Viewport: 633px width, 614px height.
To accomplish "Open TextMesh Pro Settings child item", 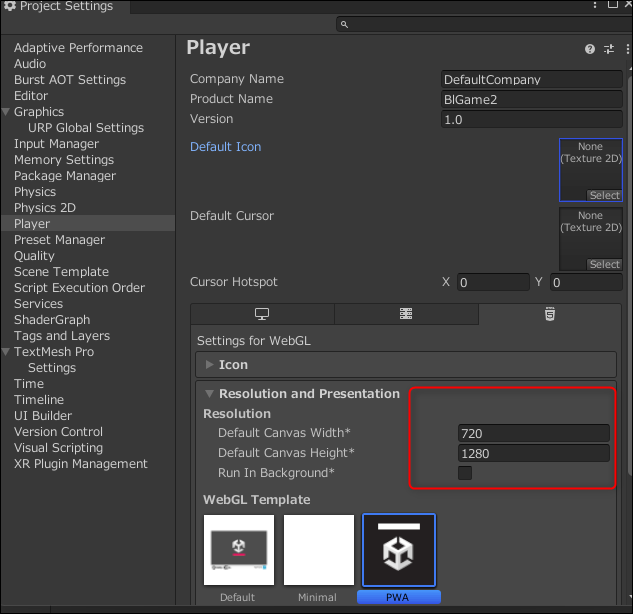I will (x=52, y=368).
